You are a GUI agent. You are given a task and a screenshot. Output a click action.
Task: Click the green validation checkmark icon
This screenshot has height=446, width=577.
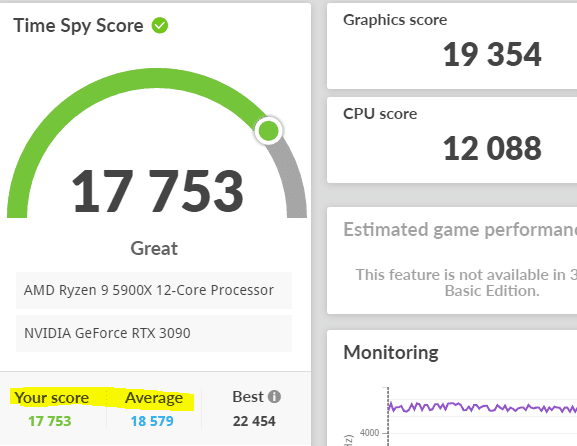160,26
